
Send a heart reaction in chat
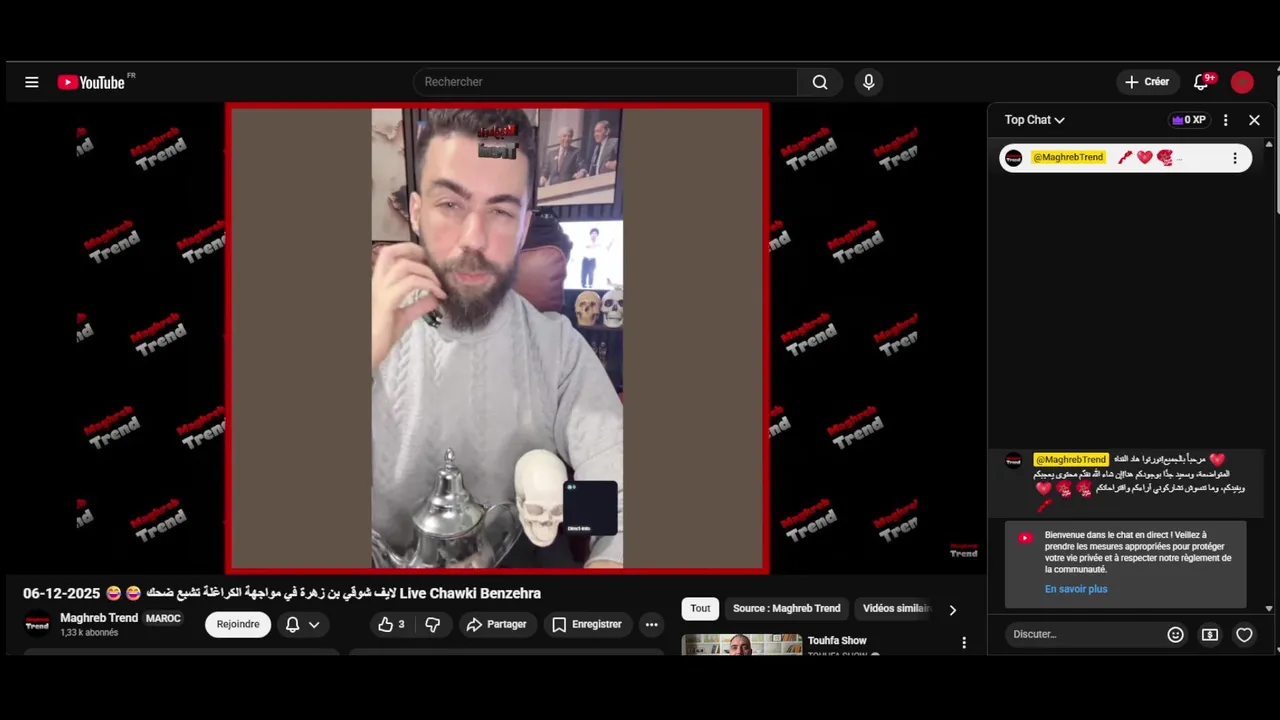point(1244,634)
